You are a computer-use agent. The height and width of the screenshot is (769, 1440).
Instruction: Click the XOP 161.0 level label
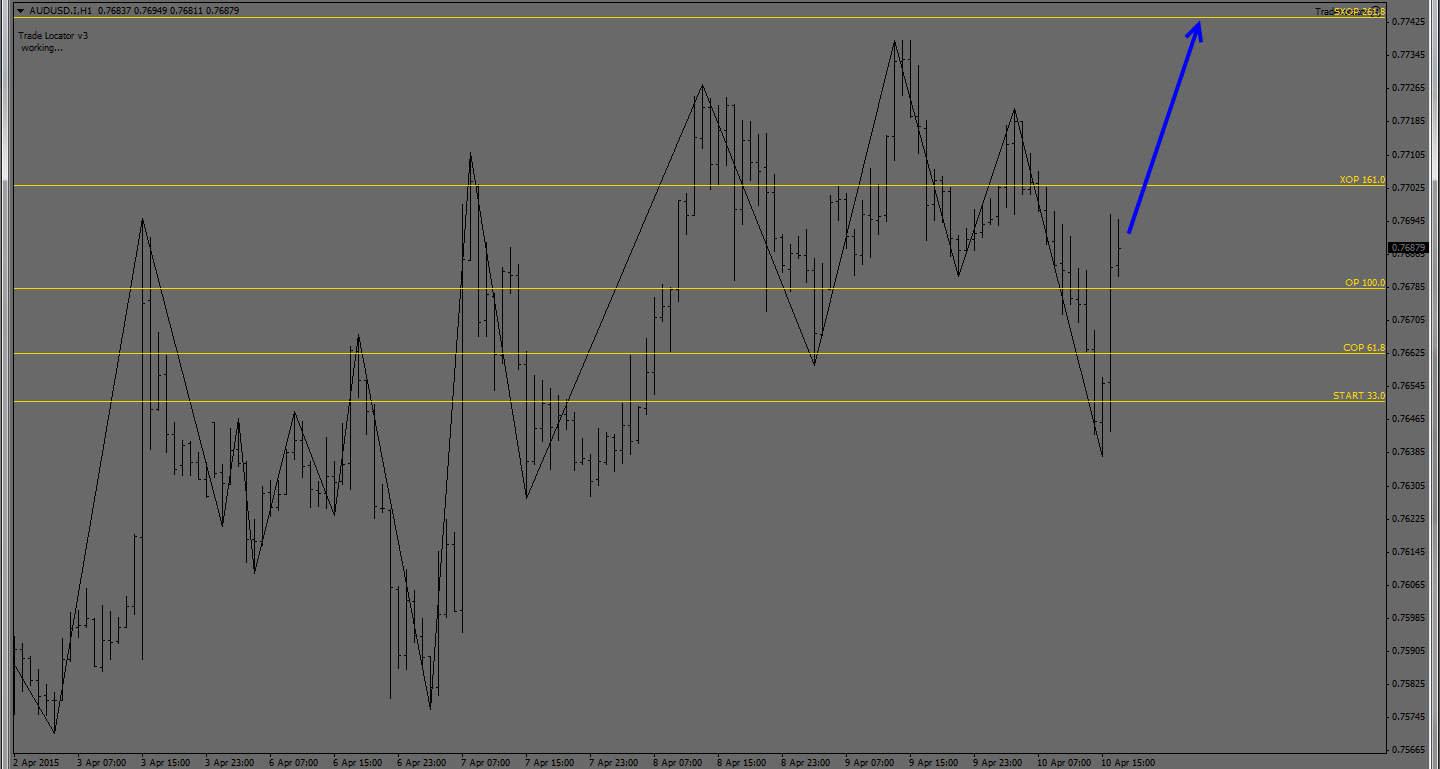(x=1362, y=180)
